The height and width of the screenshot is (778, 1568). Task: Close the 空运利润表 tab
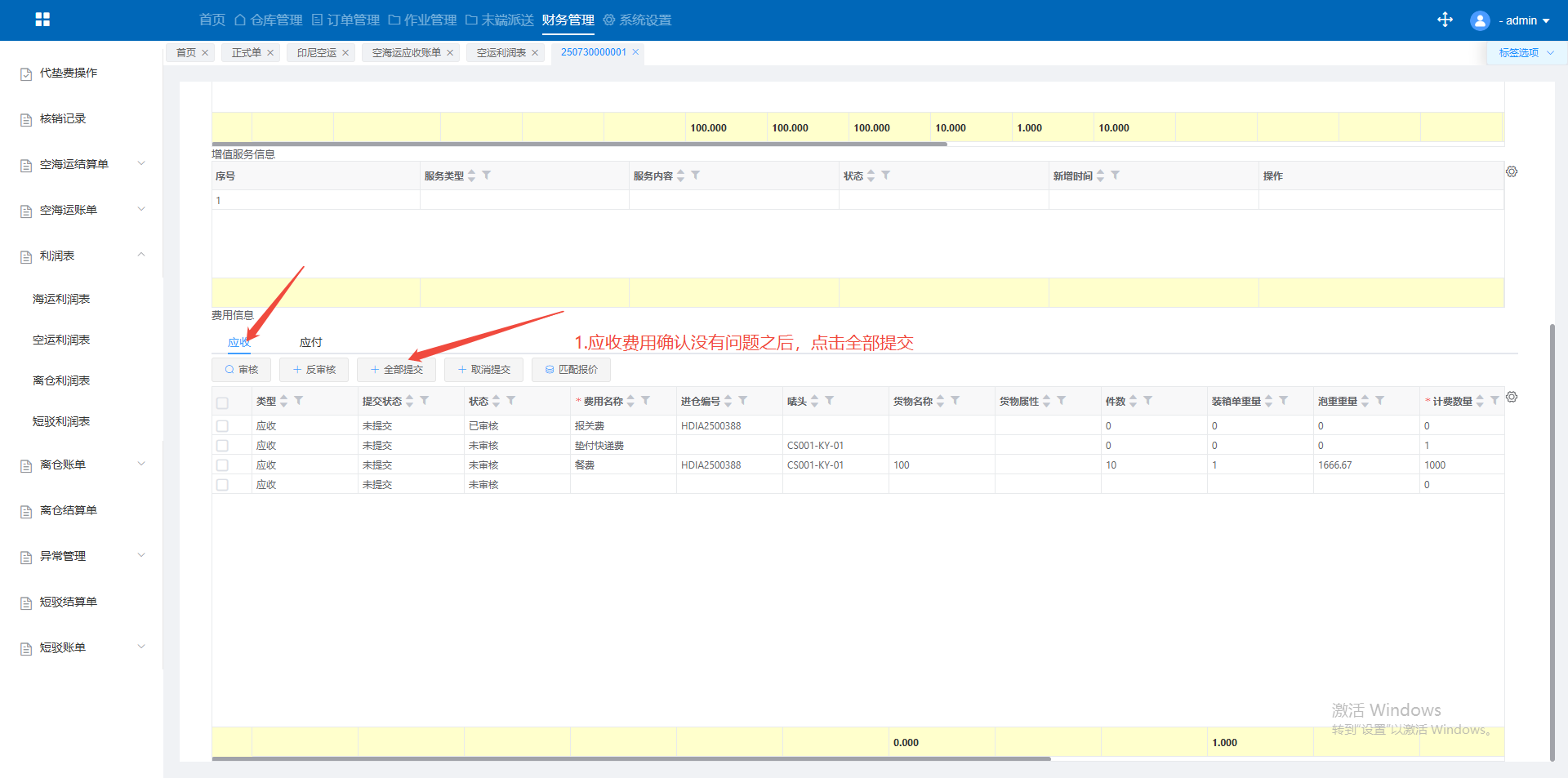535,53
